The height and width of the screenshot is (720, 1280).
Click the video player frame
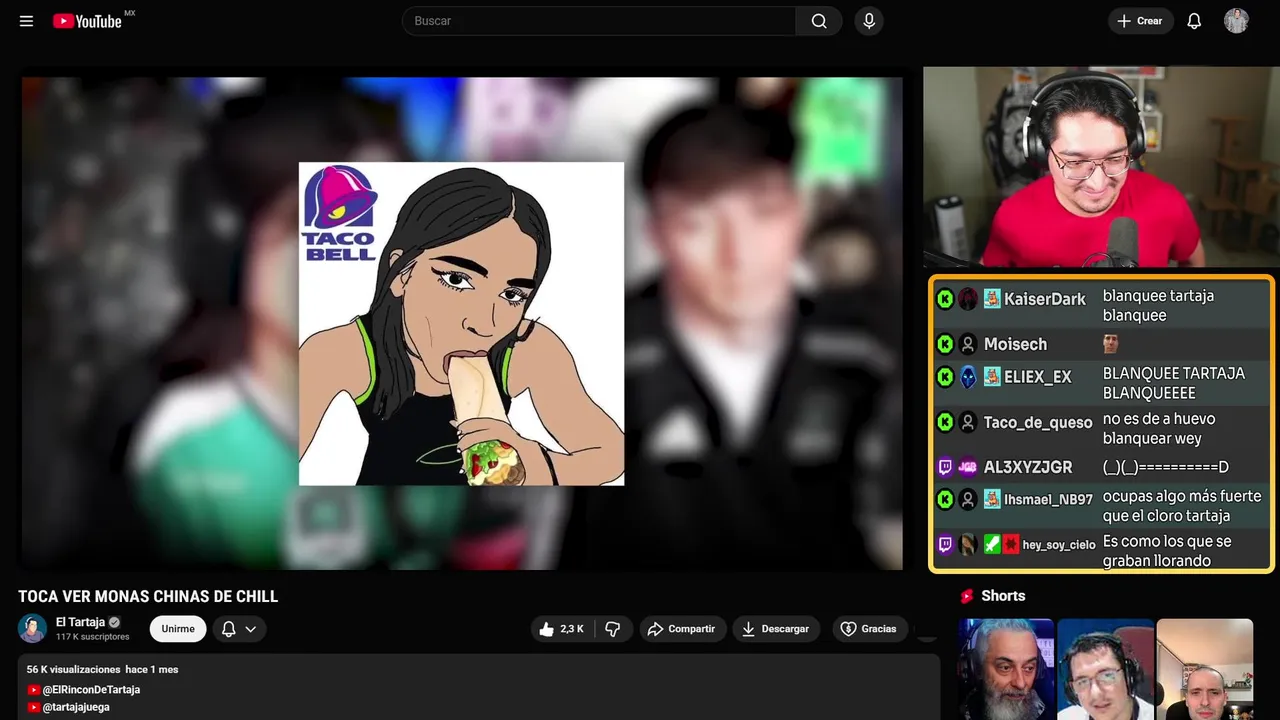pyautogui.click(x=462, y=323)
